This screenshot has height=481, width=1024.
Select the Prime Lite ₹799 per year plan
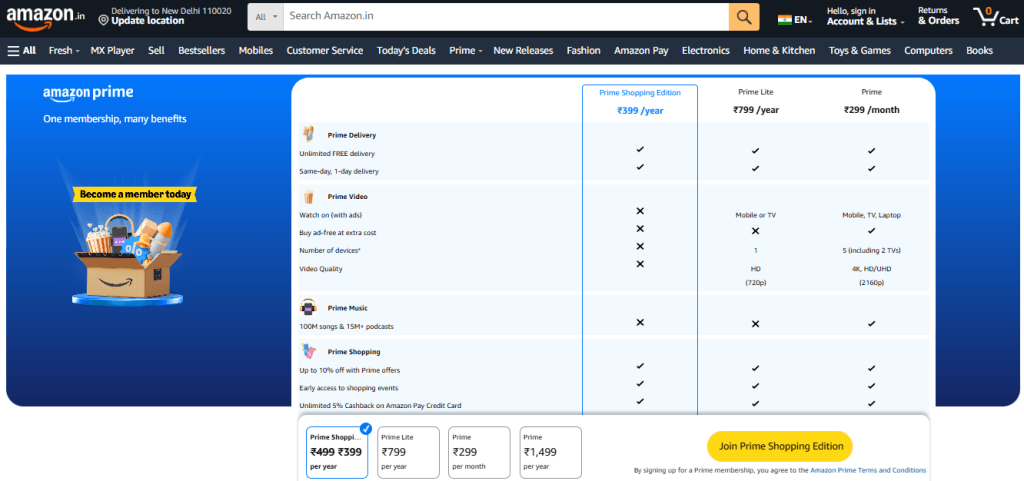coord(408,452)
